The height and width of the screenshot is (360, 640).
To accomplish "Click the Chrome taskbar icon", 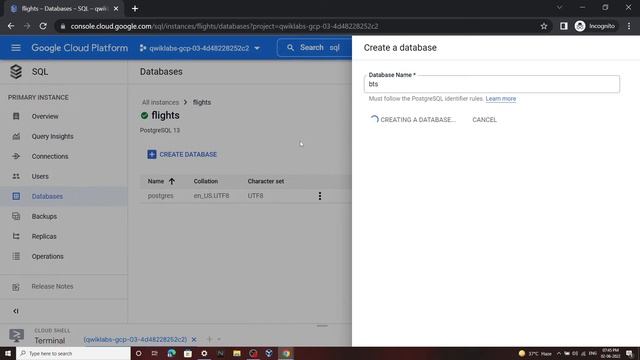I will click(x=286, y=353).
